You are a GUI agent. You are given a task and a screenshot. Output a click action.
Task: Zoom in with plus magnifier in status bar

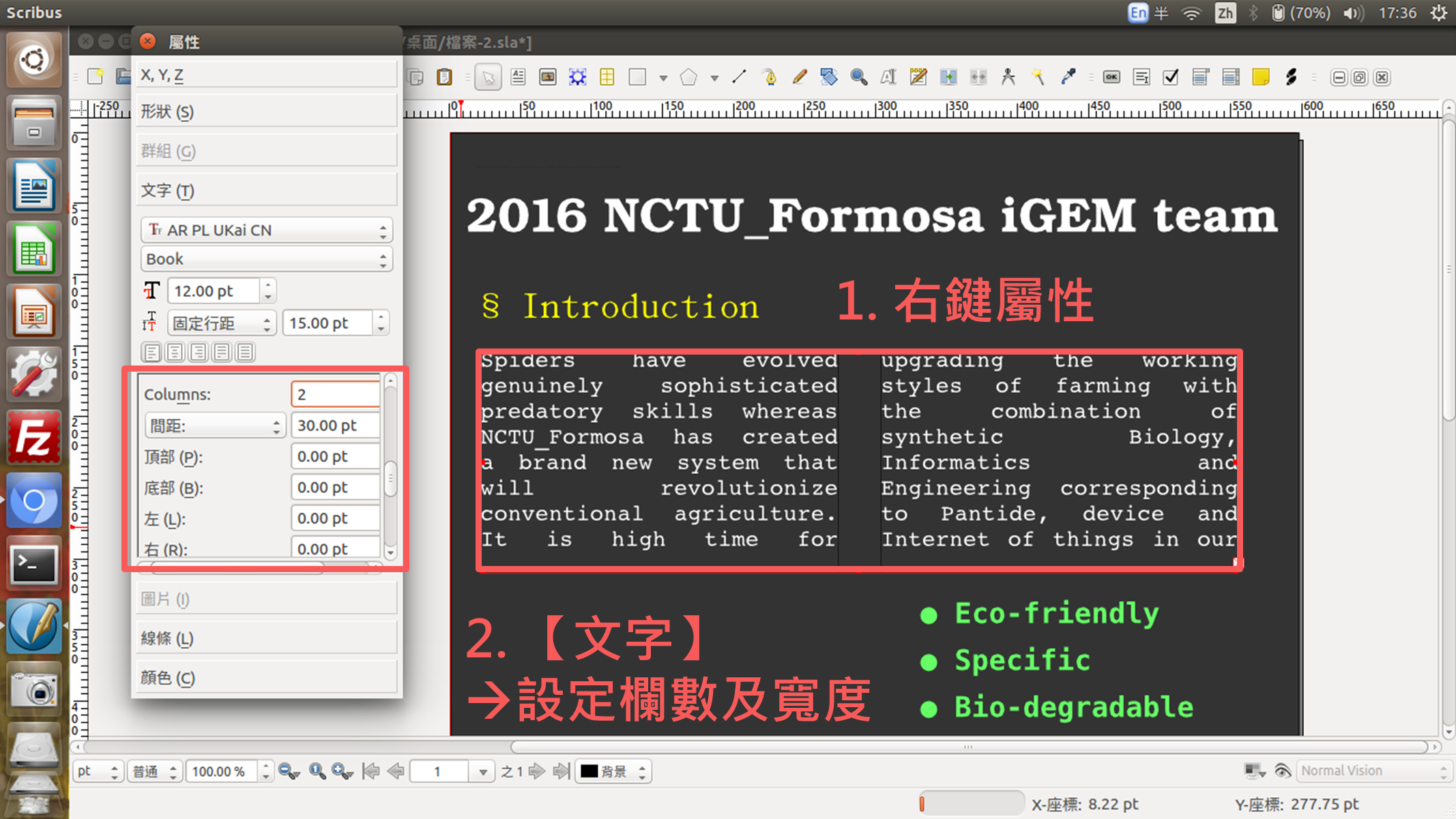point(341,771)
